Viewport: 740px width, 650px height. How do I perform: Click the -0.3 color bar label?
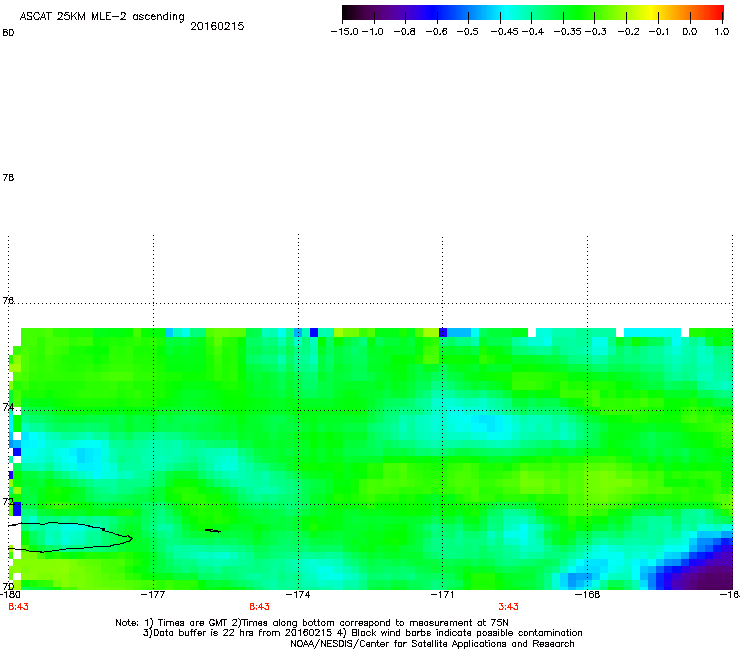596,32
